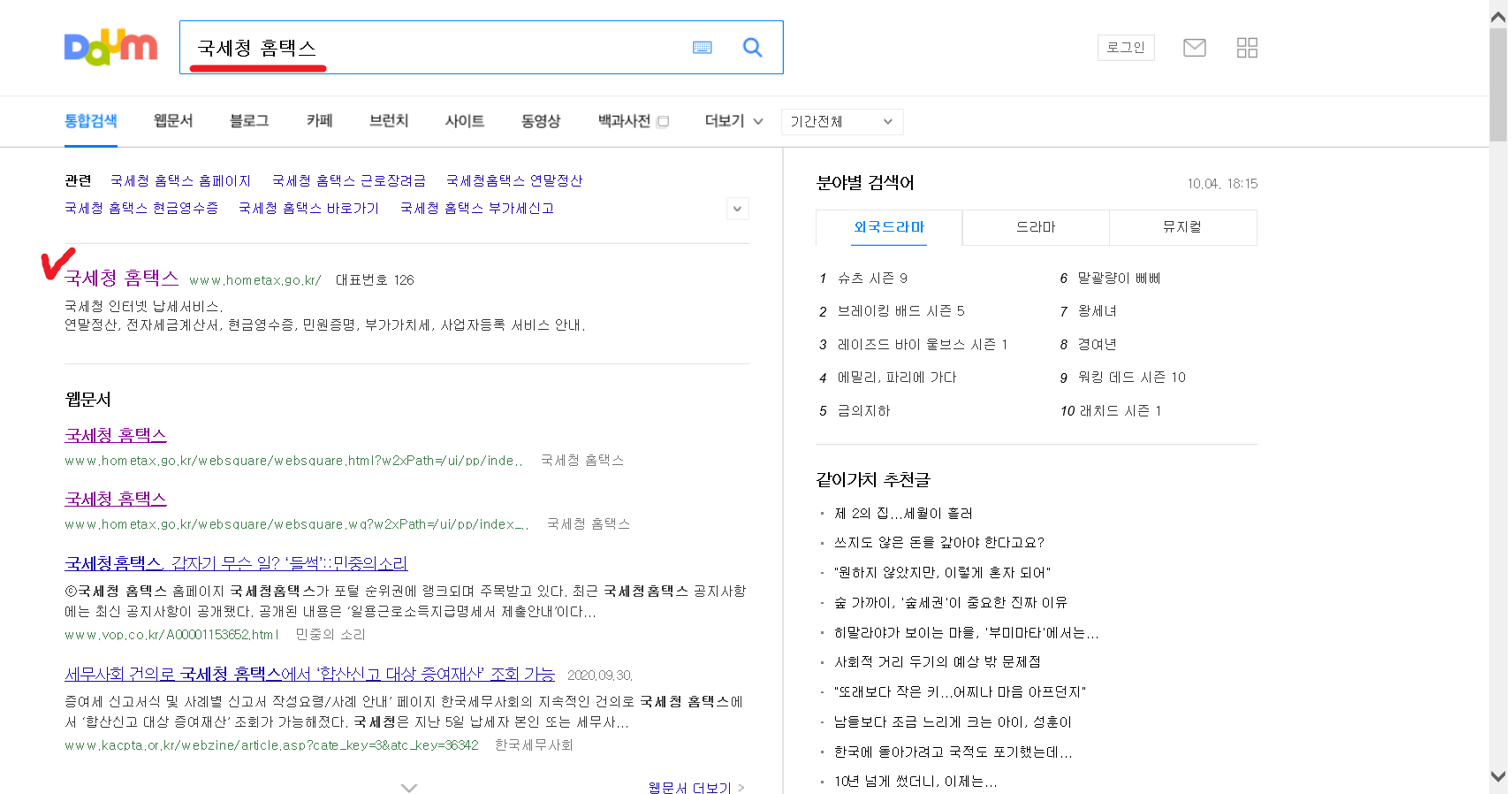Open the websquare.wq 국세청 홈택스 web result
1512x794 pixels.
(x=116, y=499)
